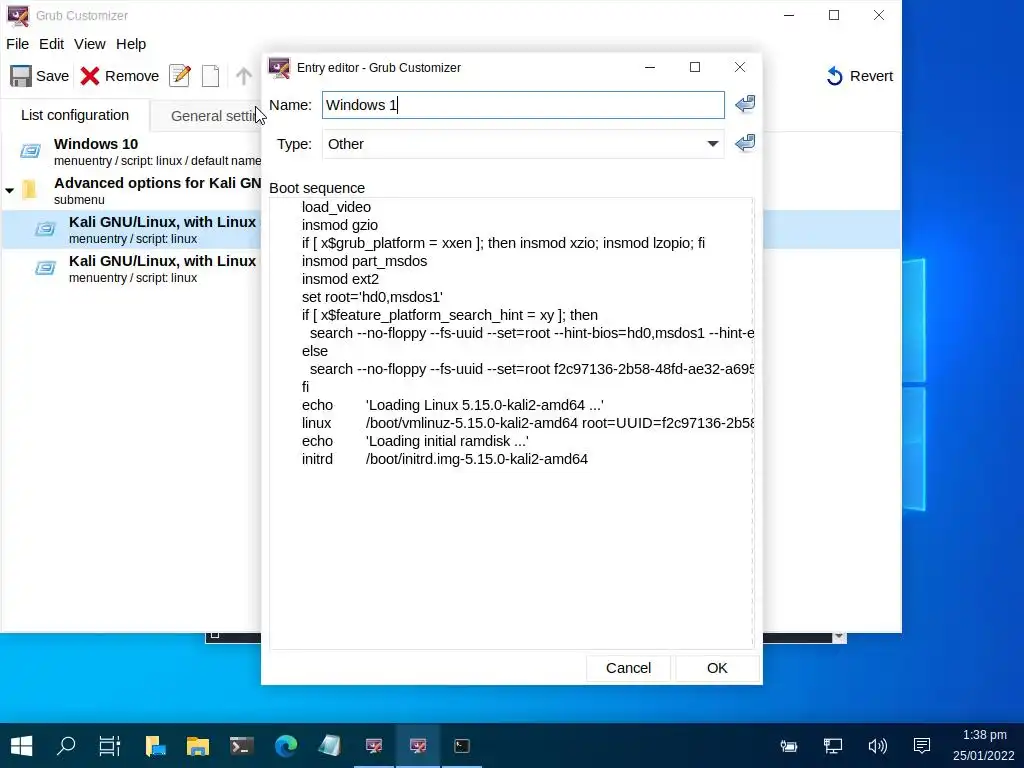Click the line "set root='hd0,msdos1'"
The image size is (1024, 768).
click(x=372, y=297)
